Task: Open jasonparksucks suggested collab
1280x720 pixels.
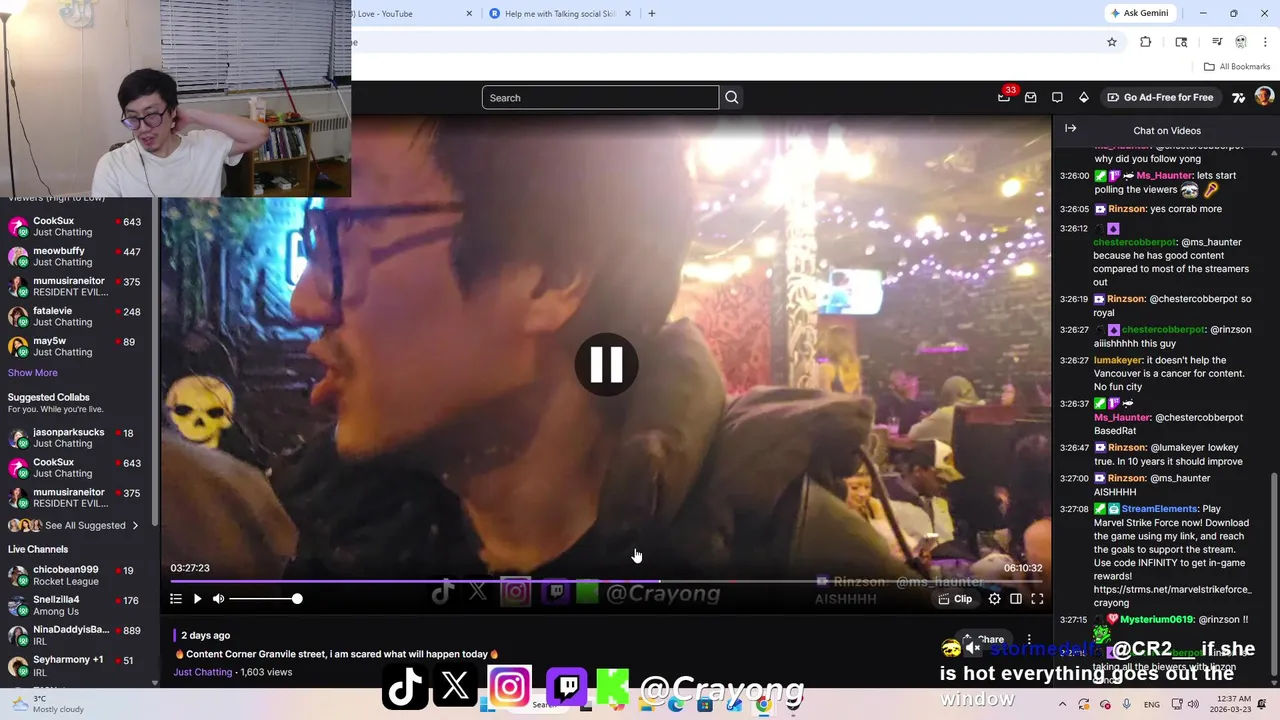Action: click(75, 437)
